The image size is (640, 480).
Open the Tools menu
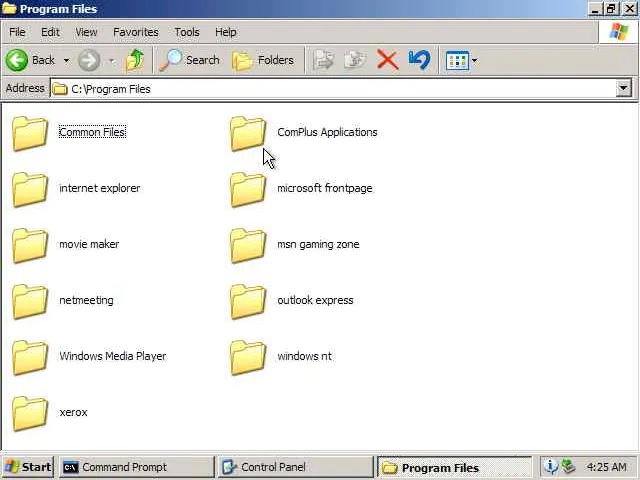click(x=187, y=32)
